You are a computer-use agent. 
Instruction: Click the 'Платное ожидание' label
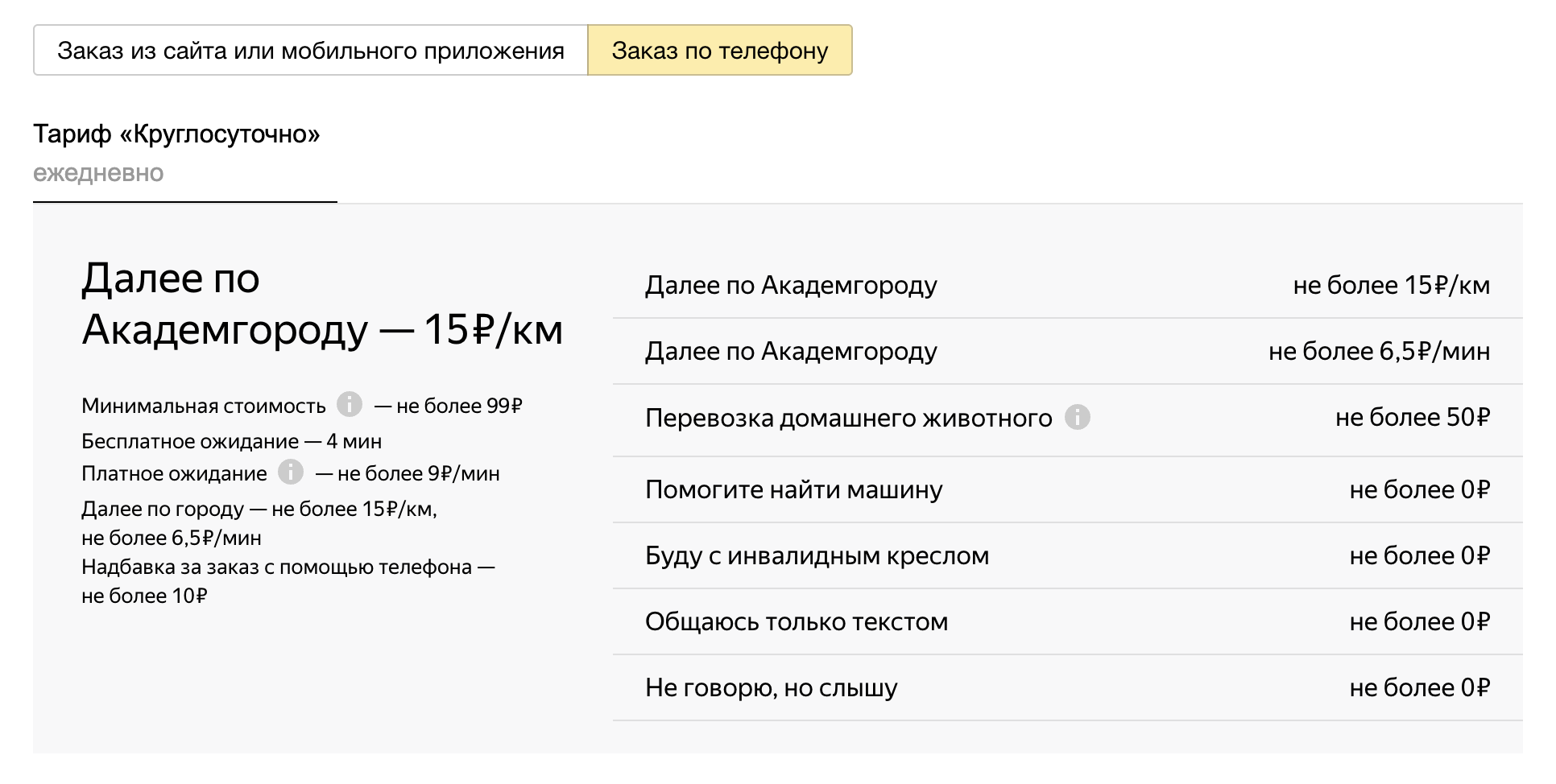click(174, 473)
